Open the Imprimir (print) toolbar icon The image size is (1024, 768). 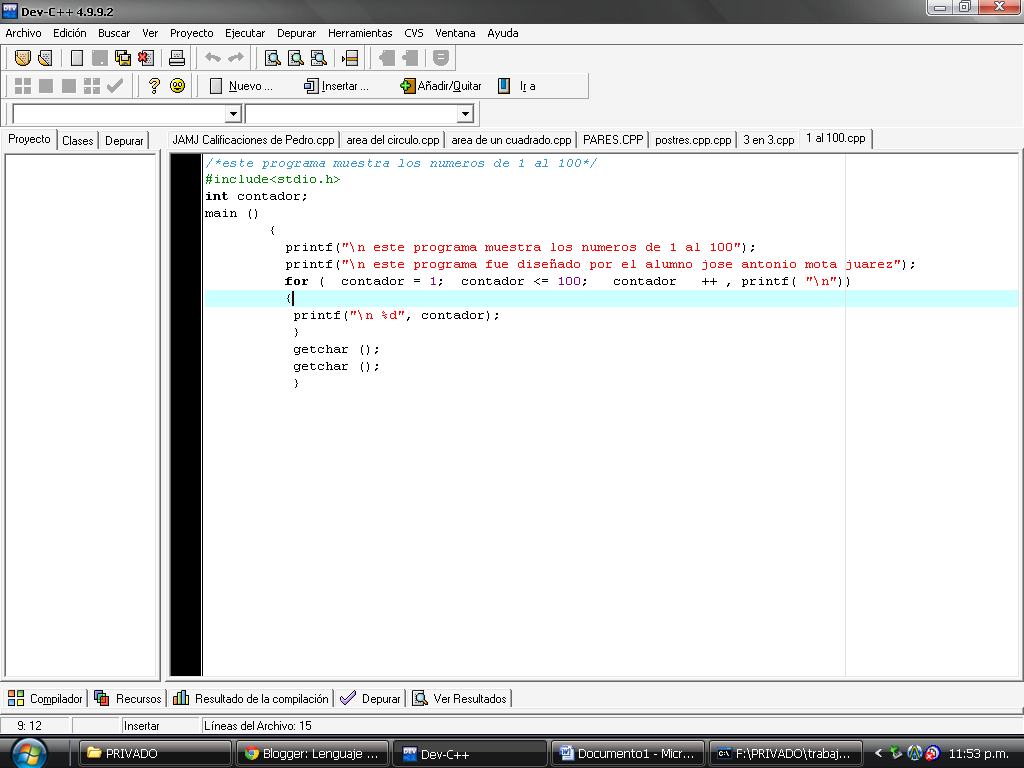click(176, 57)
